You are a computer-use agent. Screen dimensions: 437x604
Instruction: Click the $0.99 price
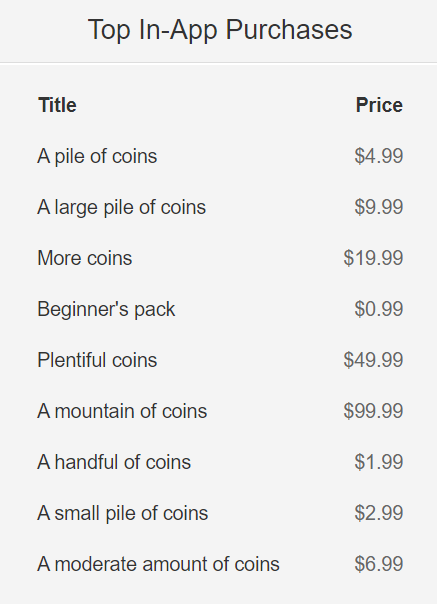(378, 309)
